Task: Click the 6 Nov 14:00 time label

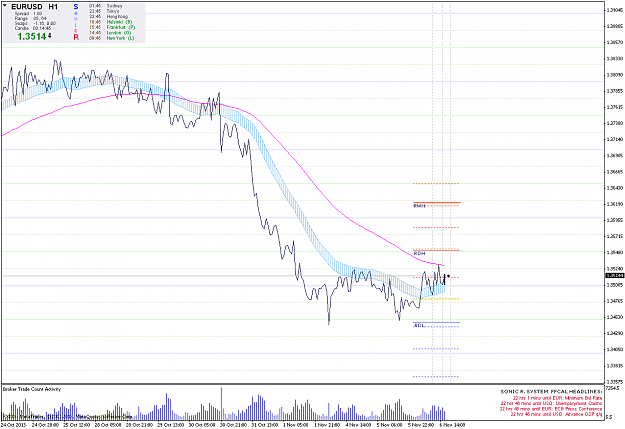Action: pos(452,425)
